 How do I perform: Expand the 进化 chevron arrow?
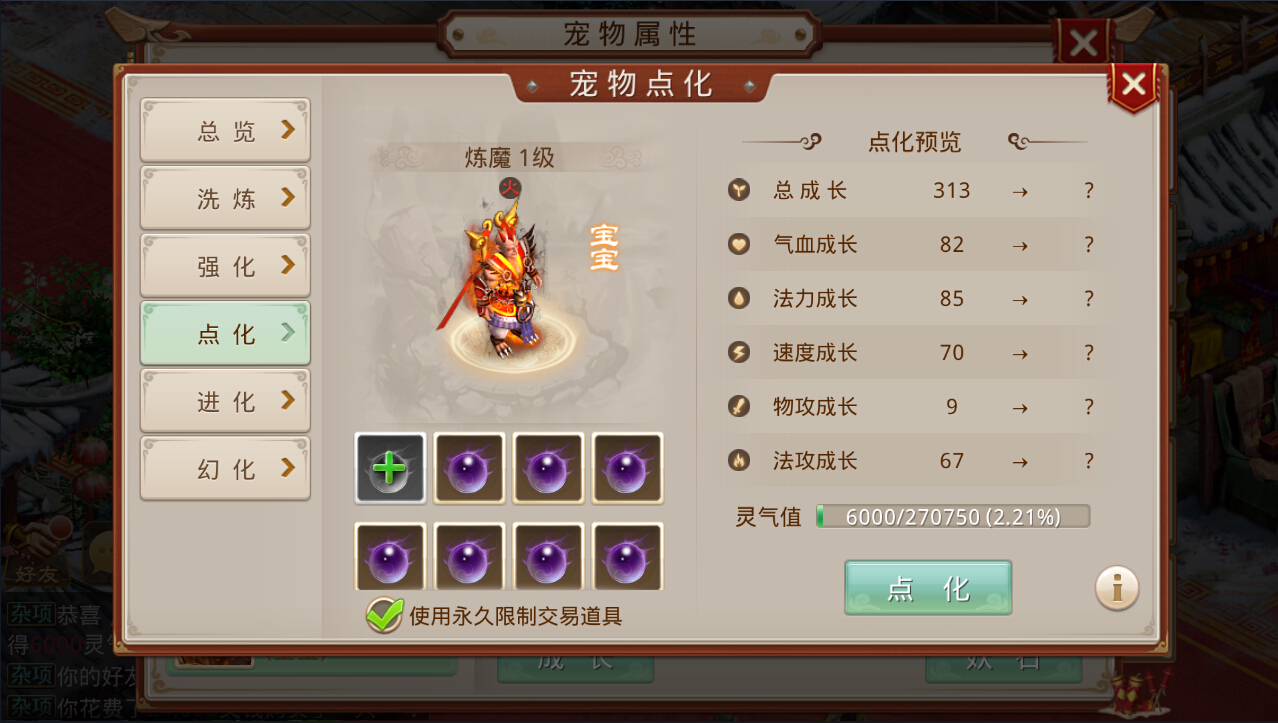pos(288,400)
